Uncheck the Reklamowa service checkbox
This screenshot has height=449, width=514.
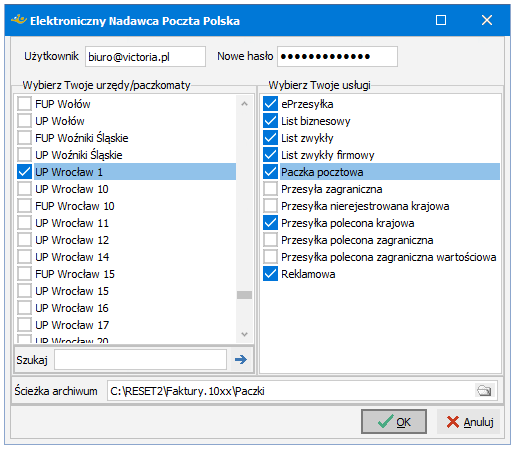coord(270,274)
